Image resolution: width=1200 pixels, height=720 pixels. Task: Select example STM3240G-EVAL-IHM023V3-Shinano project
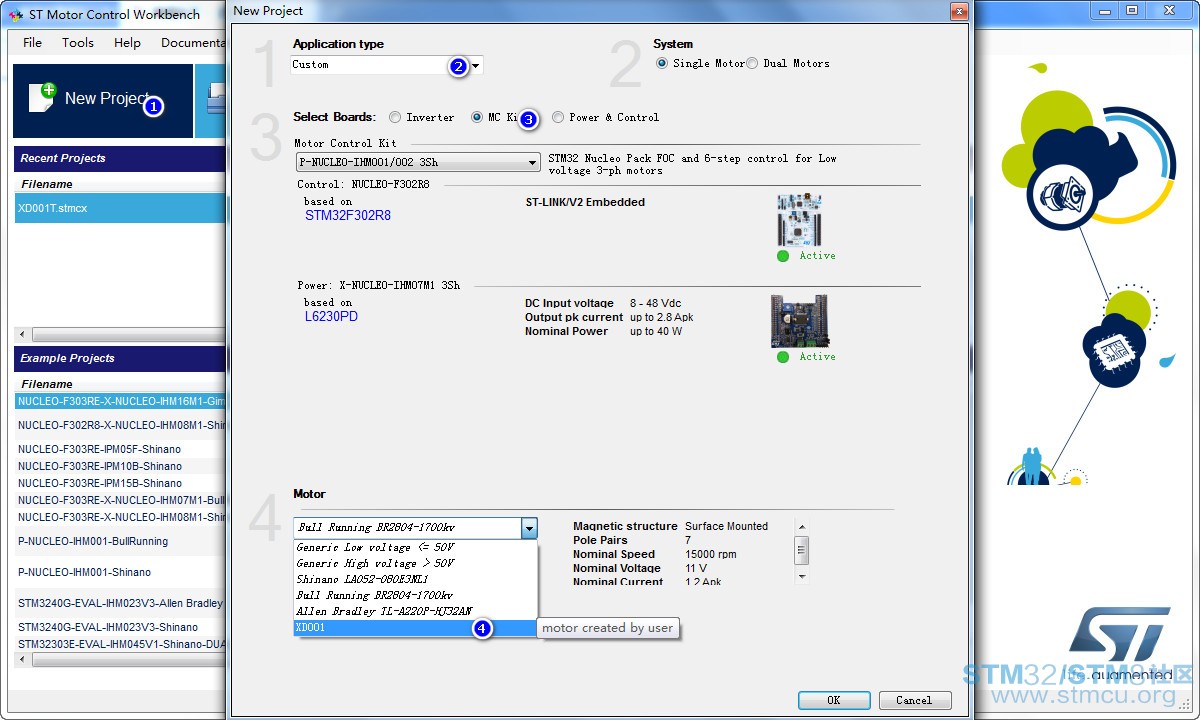tap(120, 627)
